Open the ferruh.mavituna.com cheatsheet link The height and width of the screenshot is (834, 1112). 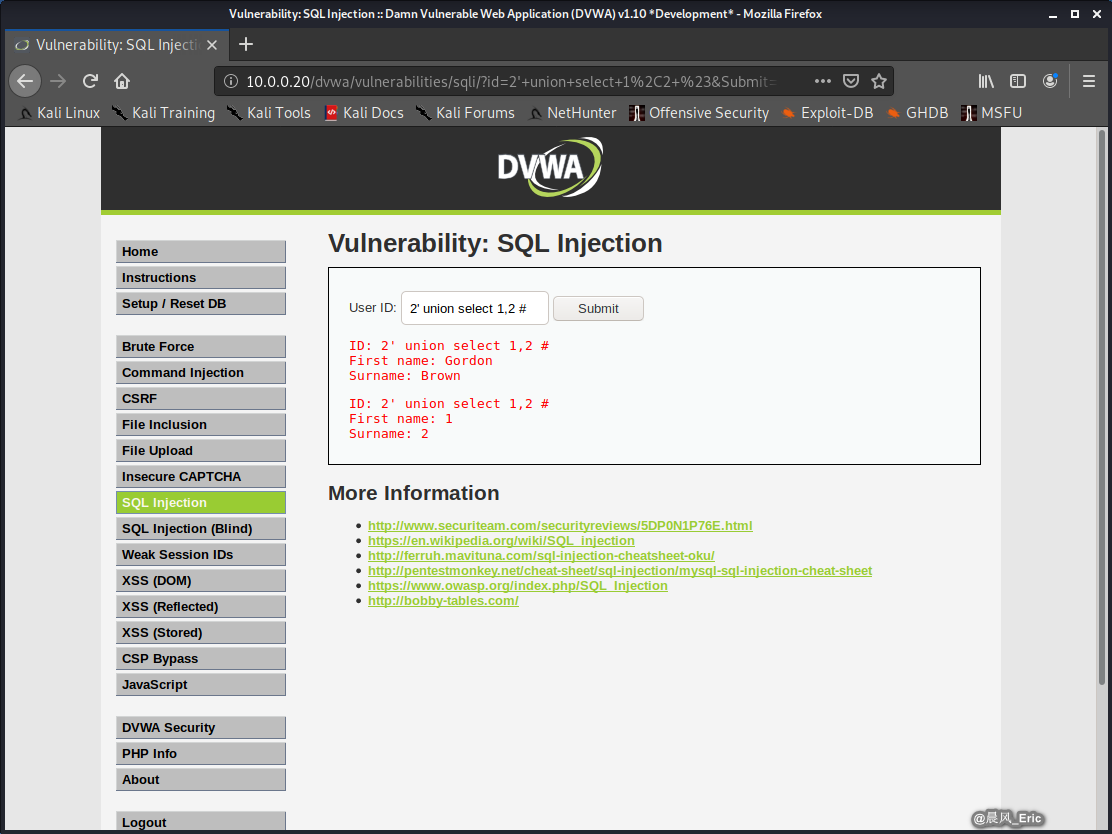[x=541, y=555]
